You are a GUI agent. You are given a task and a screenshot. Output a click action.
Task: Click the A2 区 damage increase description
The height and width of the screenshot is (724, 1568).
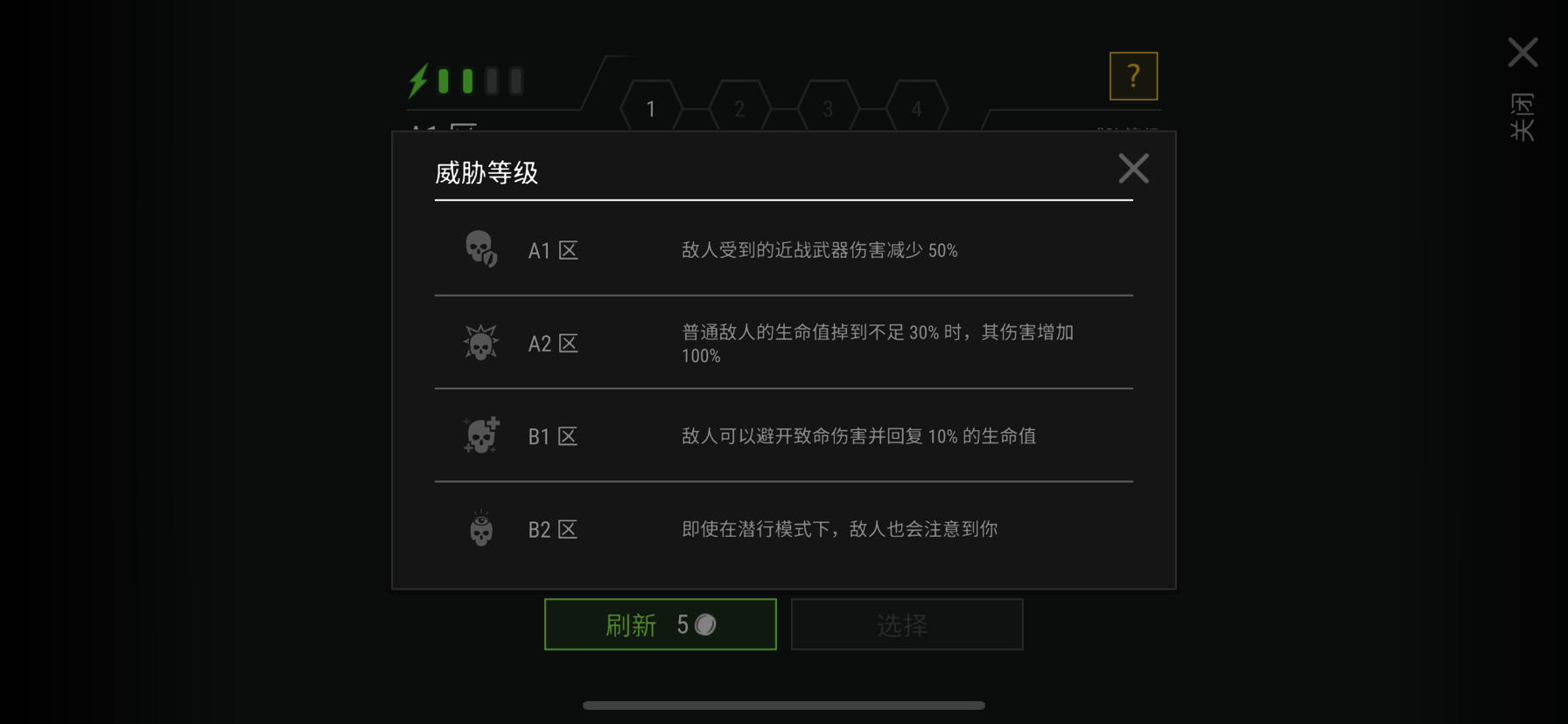coord(878,344)
